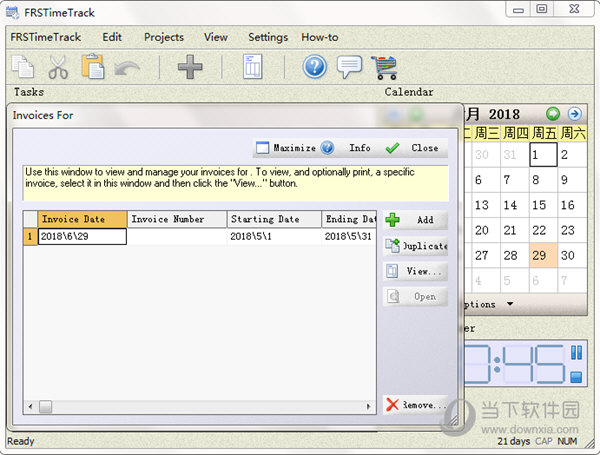Select row header number 1
The image size is (600, 455).
click(x=30, y=236)
